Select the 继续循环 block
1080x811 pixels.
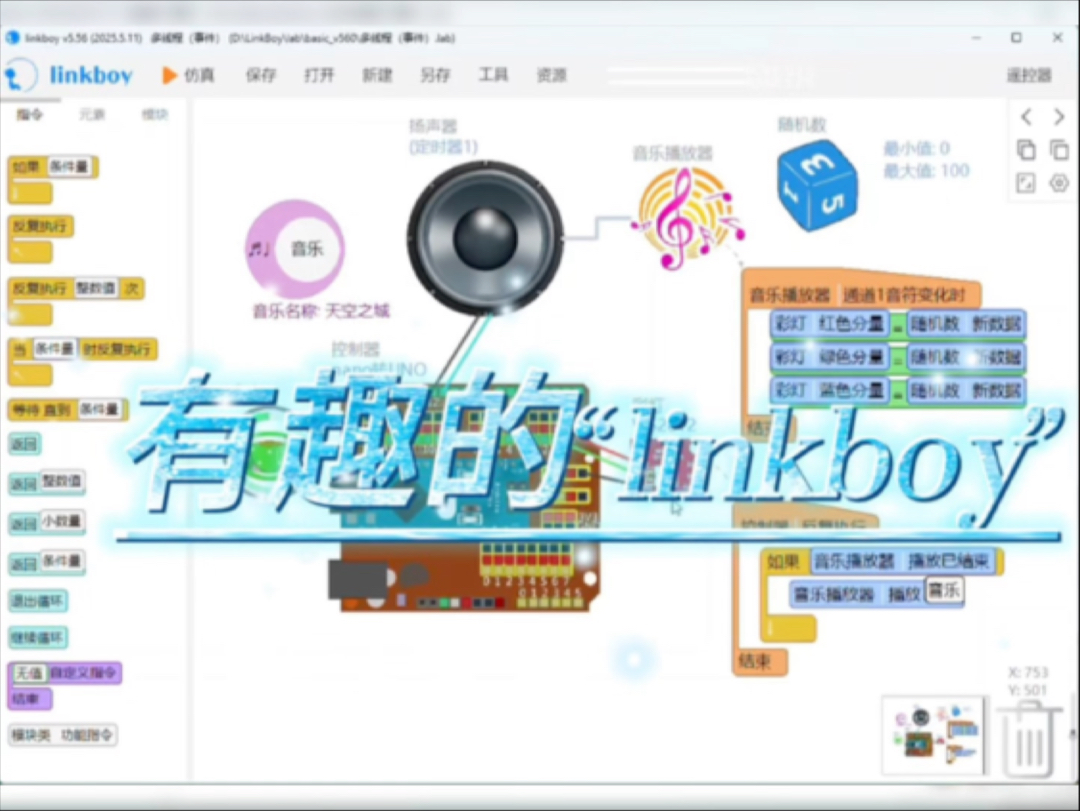point(38,637)
